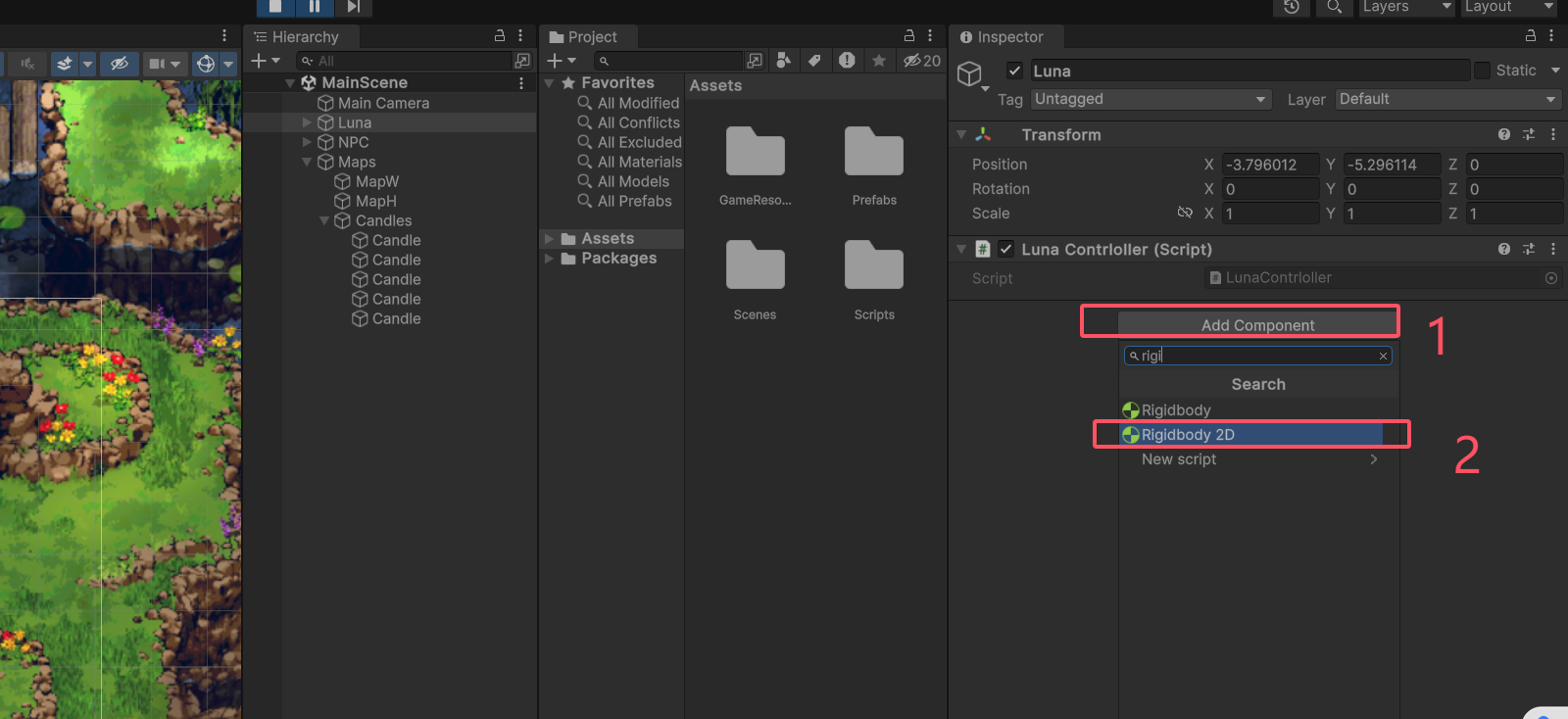Toggle hidden packages visibility count
The image size is (1568, 719).
[922, 61]
